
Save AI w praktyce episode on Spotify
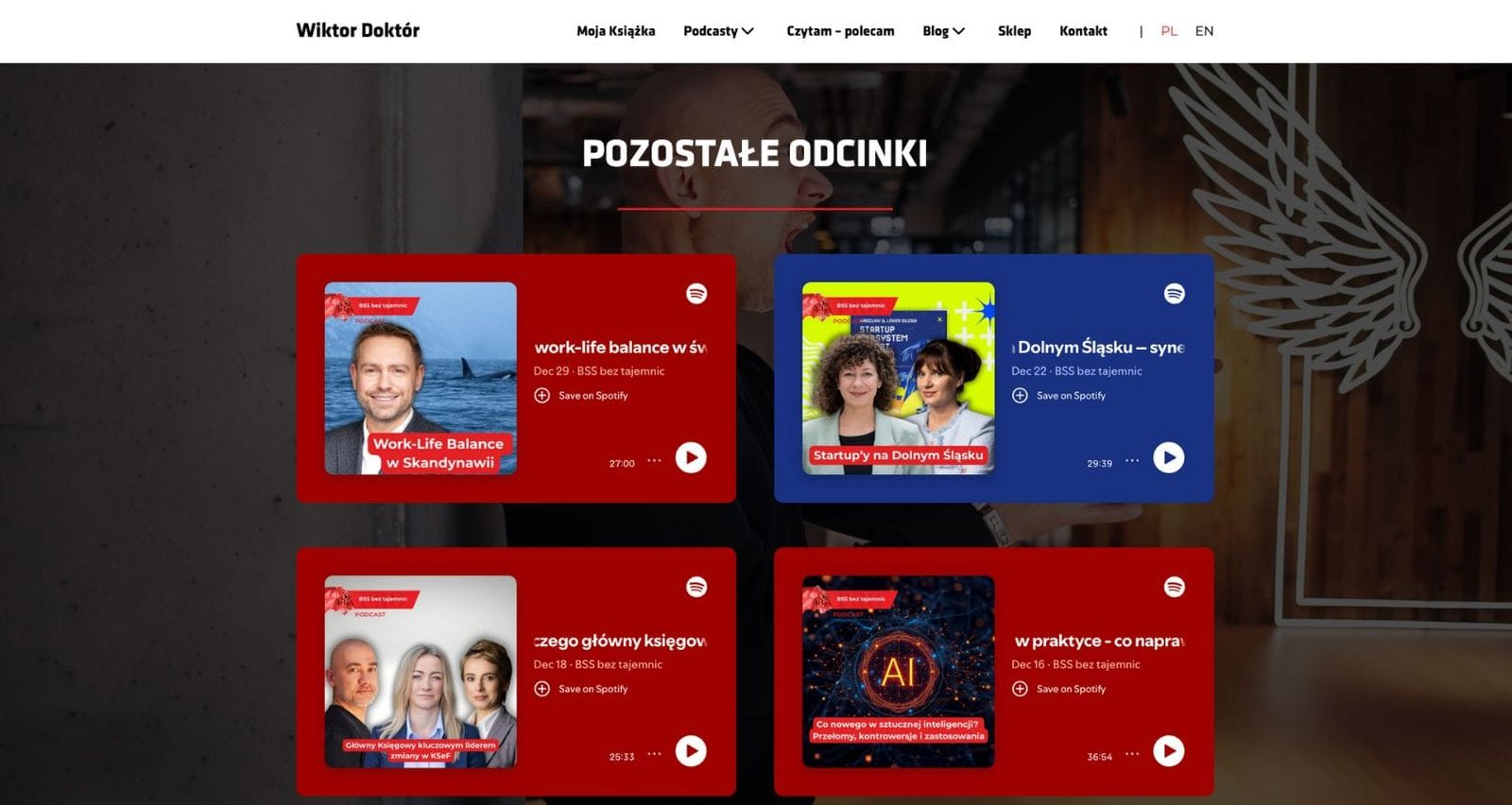pos(1059,689)
